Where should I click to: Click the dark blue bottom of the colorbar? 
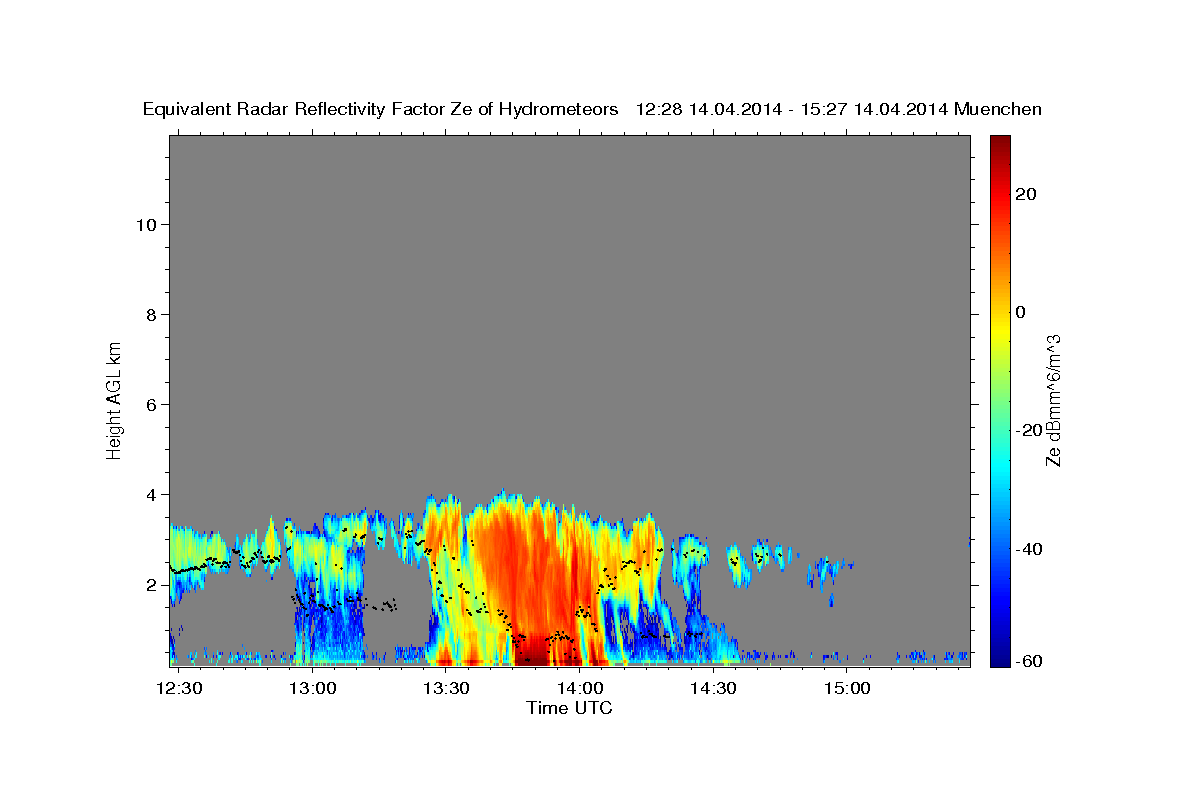pyautogui.click(x=999, y=655)
